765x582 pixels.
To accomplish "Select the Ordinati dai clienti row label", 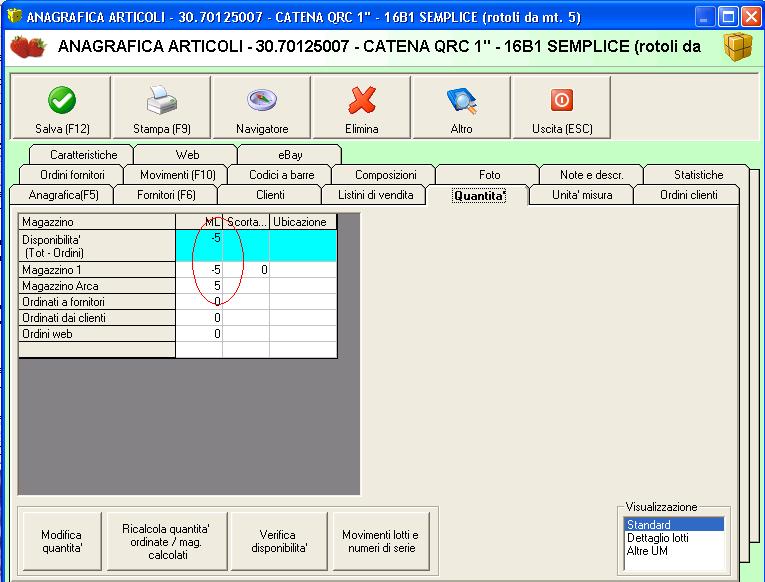I will (x=97, y=318).
